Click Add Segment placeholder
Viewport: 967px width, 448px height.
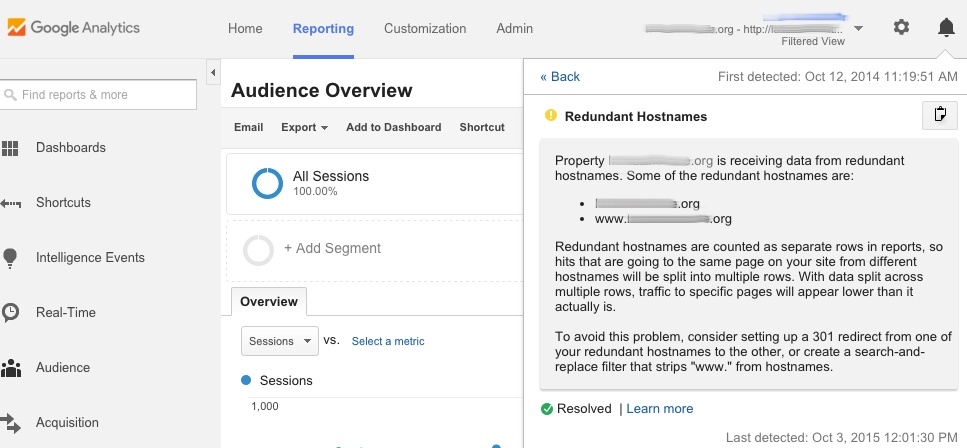332,248
